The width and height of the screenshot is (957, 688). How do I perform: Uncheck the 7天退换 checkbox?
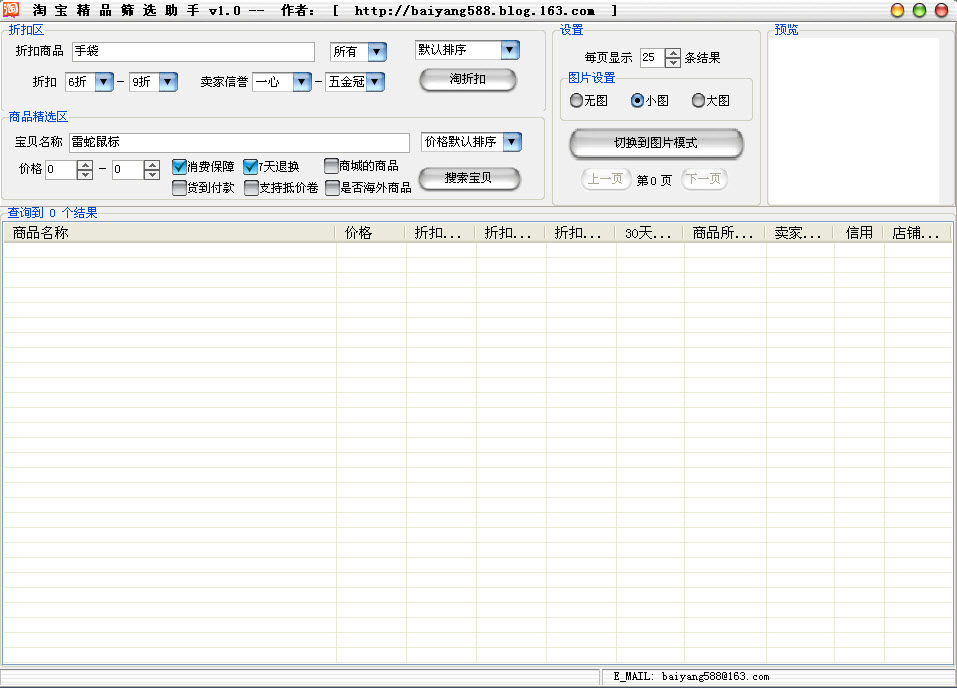point(250,167)
